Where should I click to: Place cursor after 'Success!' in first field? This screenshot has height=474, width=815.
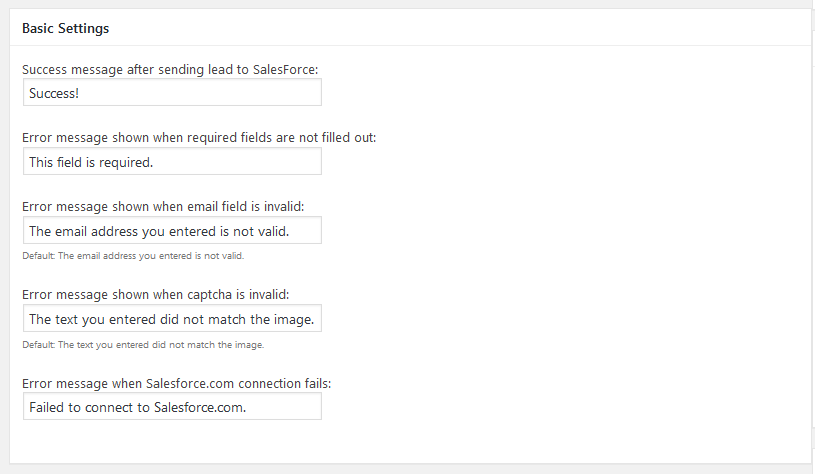[x=80, y=93]
